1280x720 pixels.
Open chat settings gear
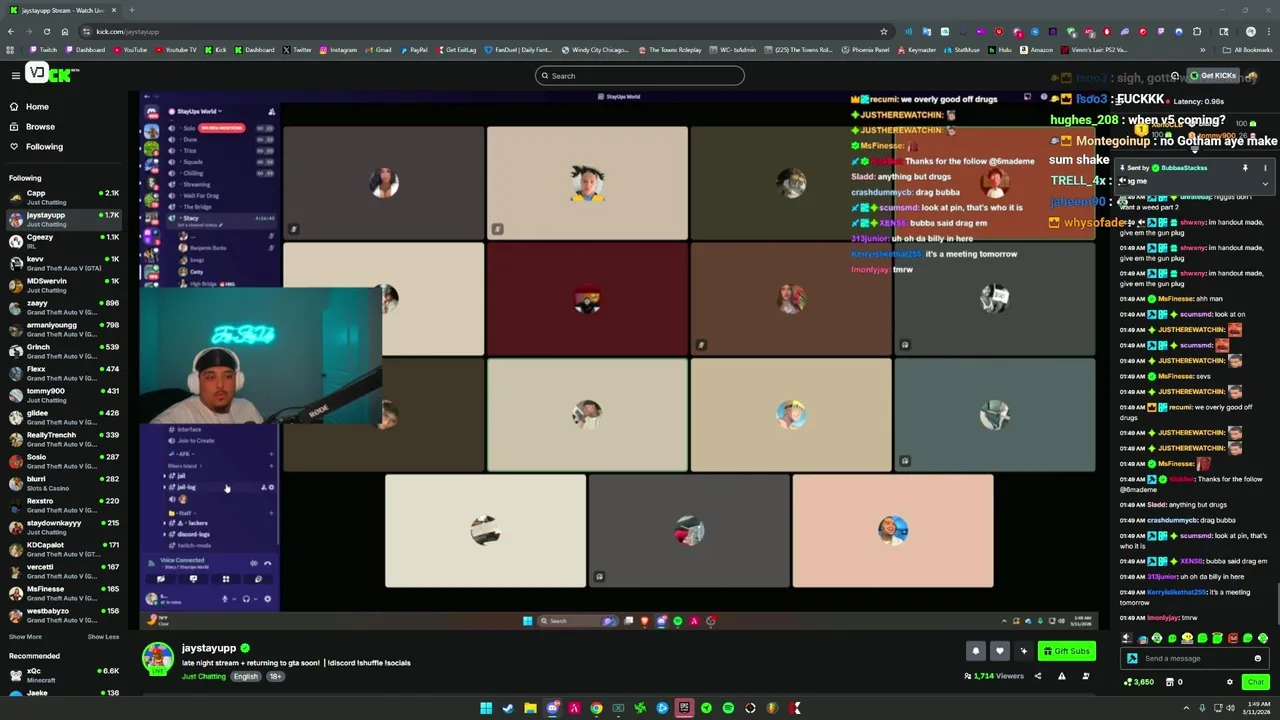click(x=1230, y=682)
